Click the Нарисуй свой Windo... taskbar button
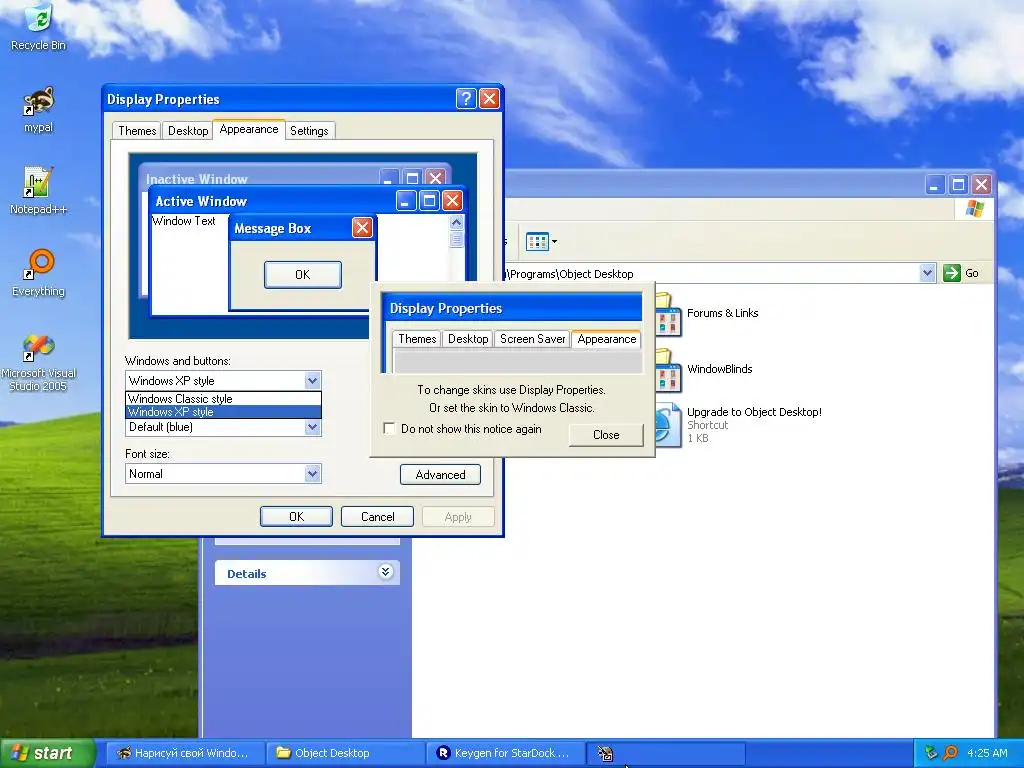The width and height of the screenshot is (1024, 768). coord(185,753)
